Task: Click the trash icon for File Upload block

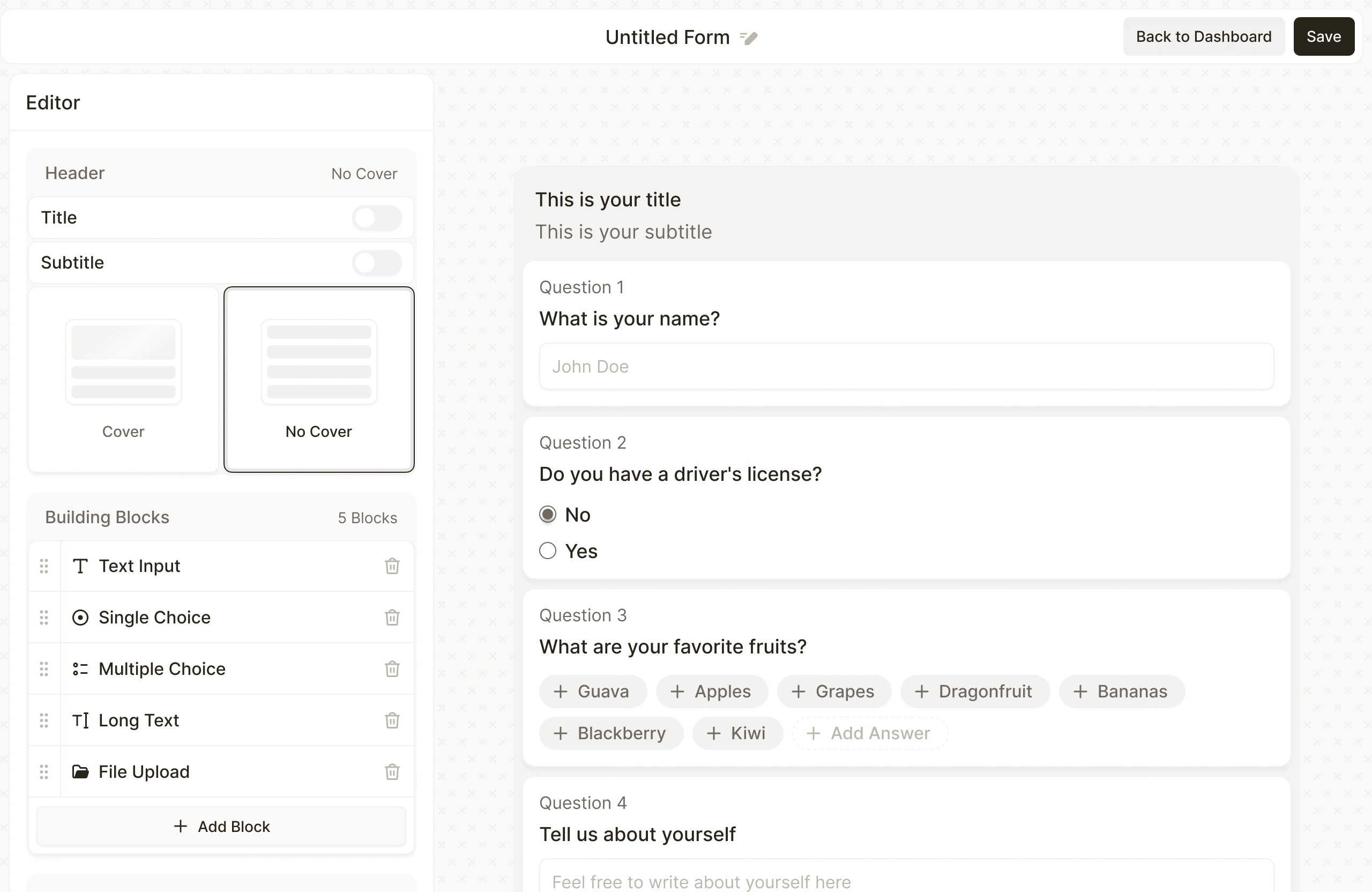Action: (392, 771)
